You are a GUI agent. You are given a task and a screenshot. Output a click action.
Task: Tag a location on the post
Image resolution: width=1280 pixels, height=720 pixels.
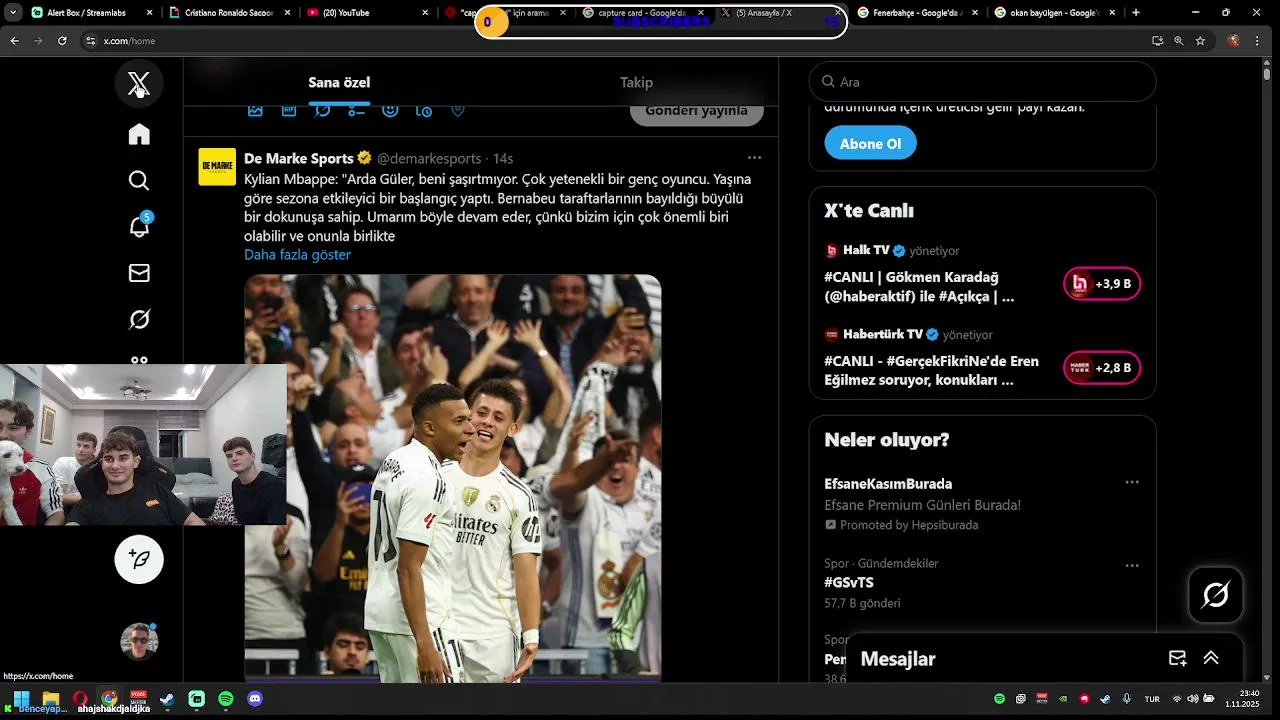[458, 110]
